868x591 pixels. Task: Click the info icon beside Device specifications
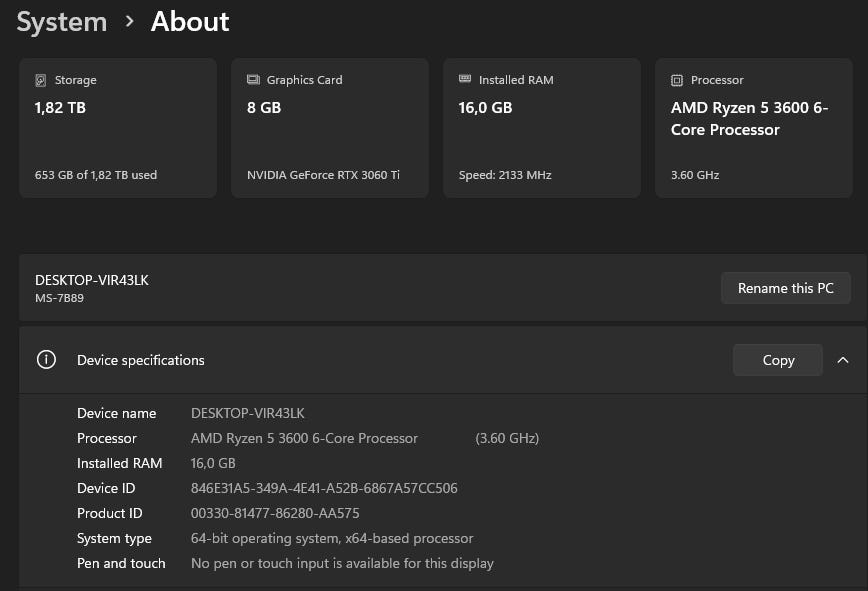click(46, 360)
